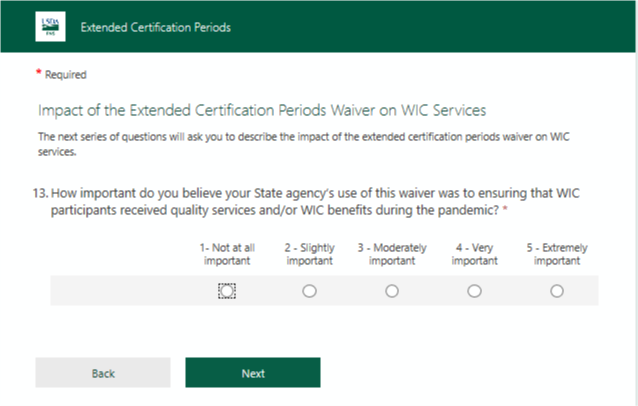Screen dimensions: 638x406
Task: Click the '5 - Extremely important' column label
Action: click(x=557, y=254)
